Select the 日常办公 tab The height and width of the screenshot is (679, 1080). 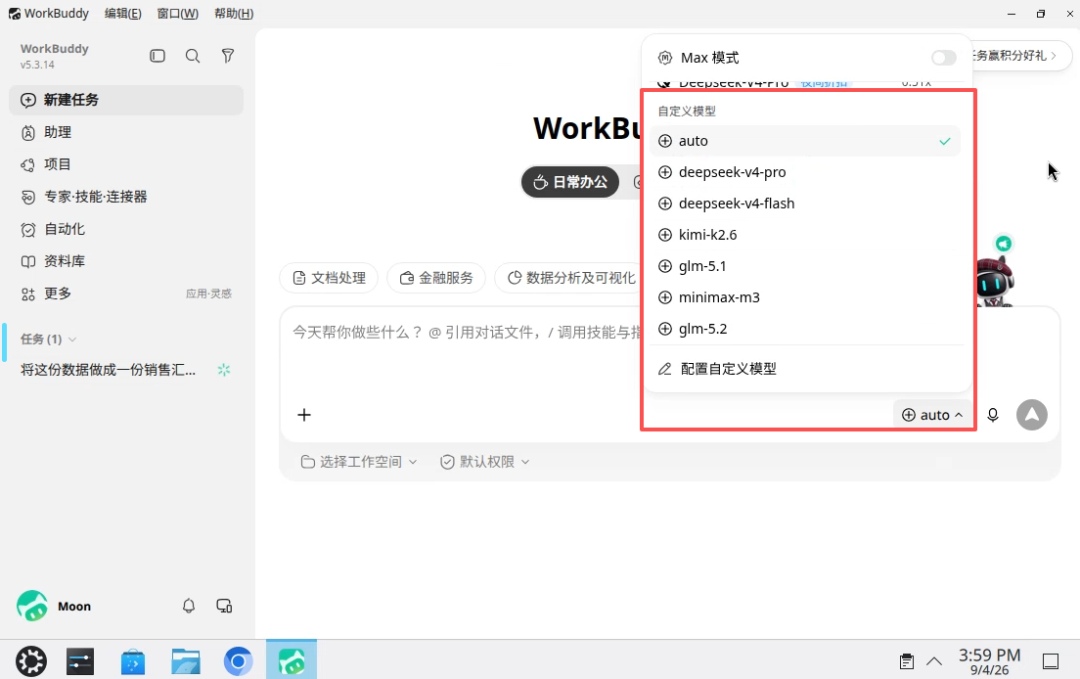click(x=570, y=182)
